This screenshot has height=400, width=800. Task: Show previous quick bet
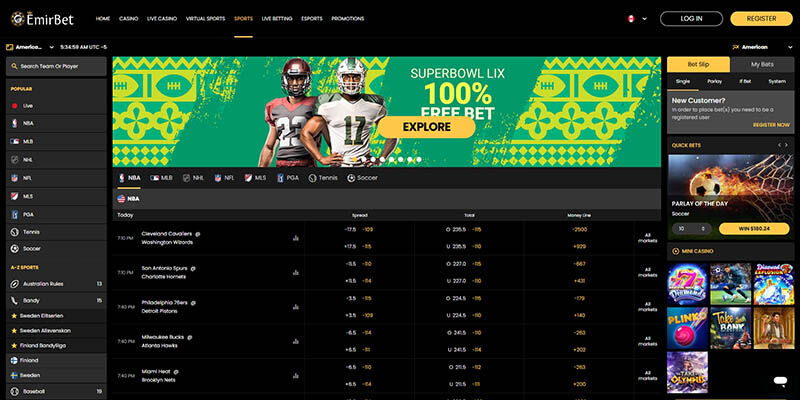point(779,144)
